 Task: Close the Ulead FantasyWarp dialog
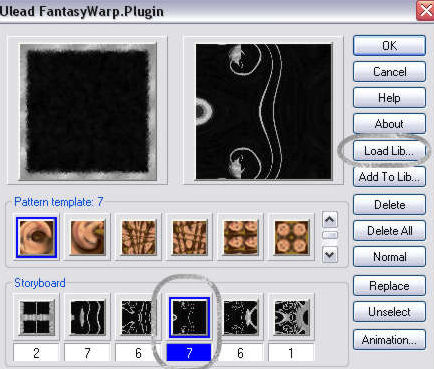(425, 11)
